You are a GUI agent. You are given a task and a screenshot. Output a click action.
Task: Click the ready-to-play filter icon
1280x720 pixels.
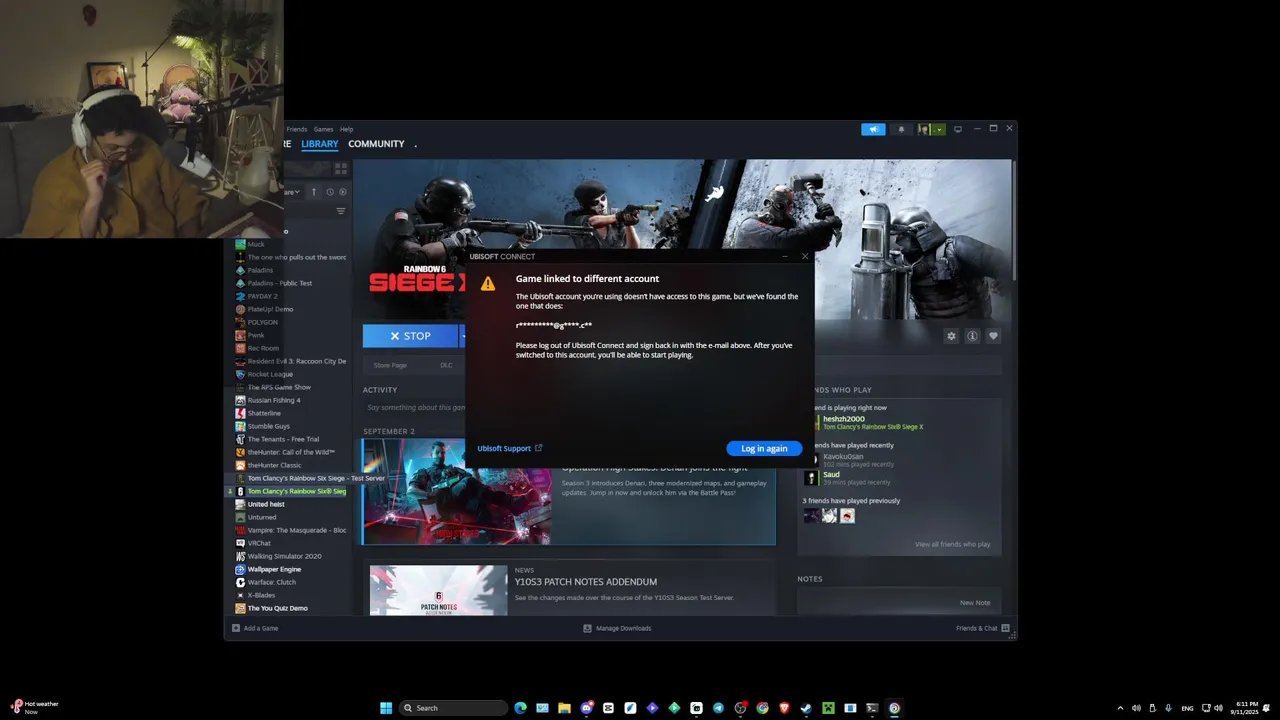[x=343, y=191]
